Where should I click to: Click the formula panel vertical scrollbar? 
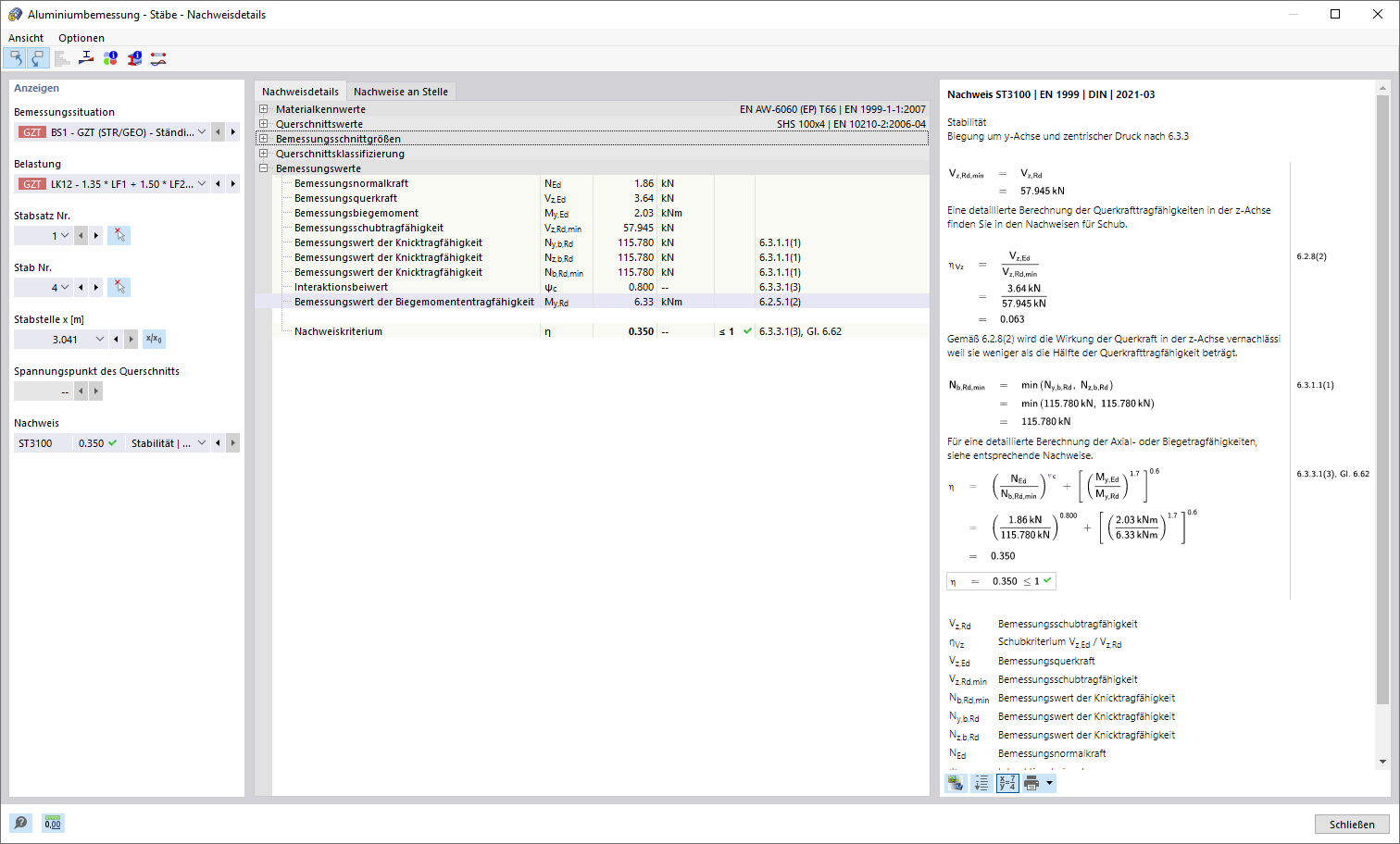[x=1382, y=401]
